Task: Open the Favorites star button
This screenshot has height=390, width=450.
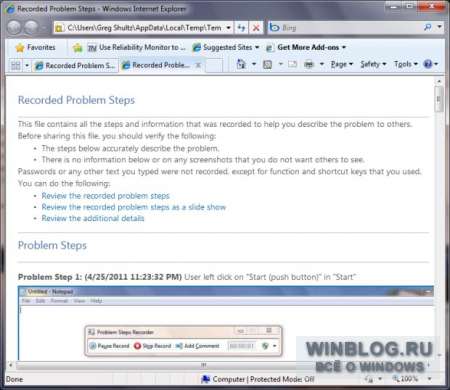Action: tap(35, 48)
